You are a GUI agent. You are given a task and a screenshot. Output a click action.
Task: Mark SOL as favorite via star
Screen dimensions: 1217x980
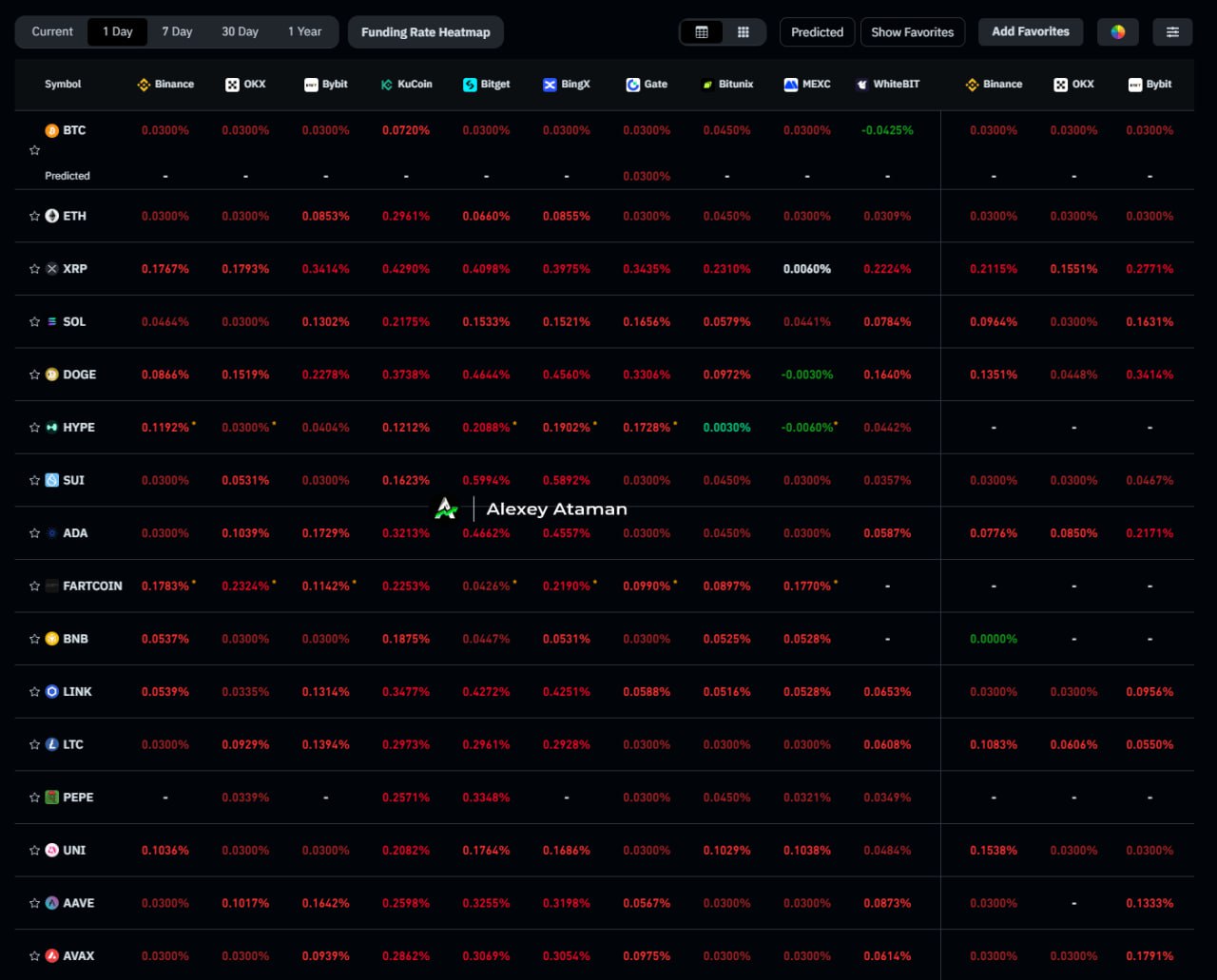[x=34, y=322]
